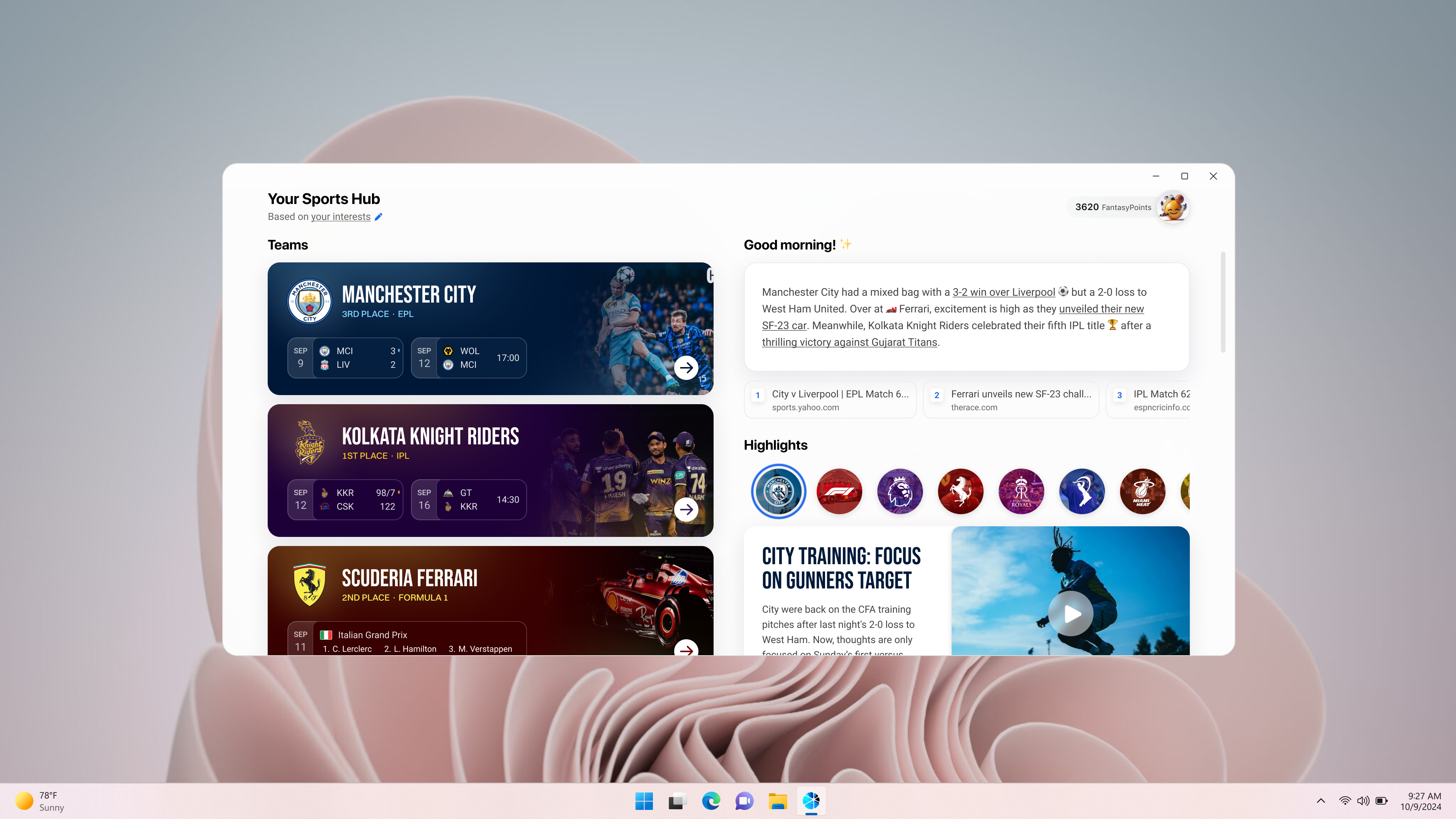Select Rajasthan Royals highlights circle
The width and height of the screenshot is (1456, 819).
1021,491
